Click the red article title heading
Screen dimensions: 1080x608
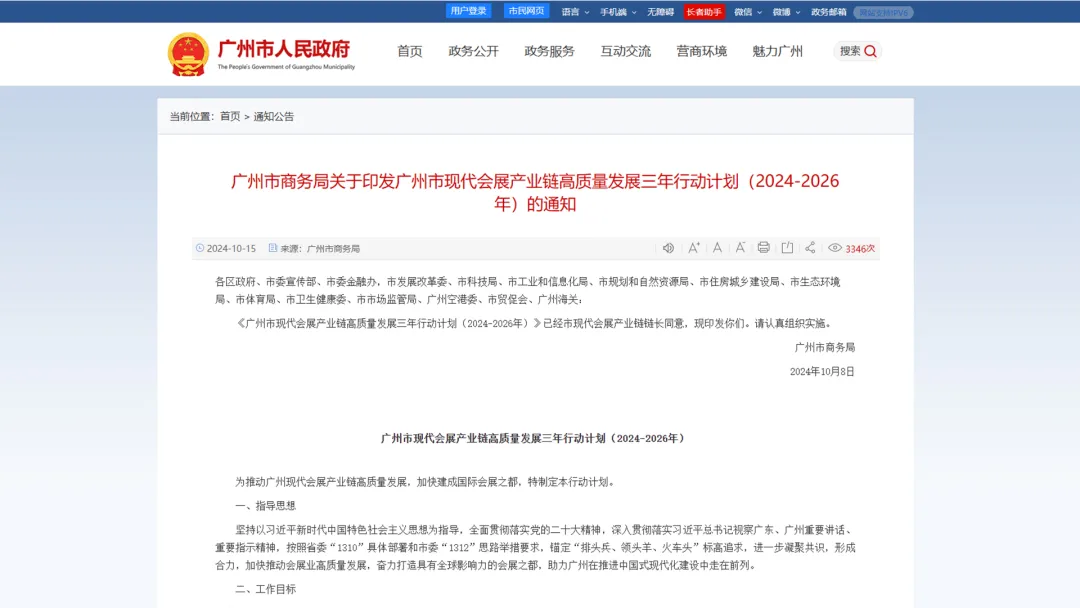(535, 192)
